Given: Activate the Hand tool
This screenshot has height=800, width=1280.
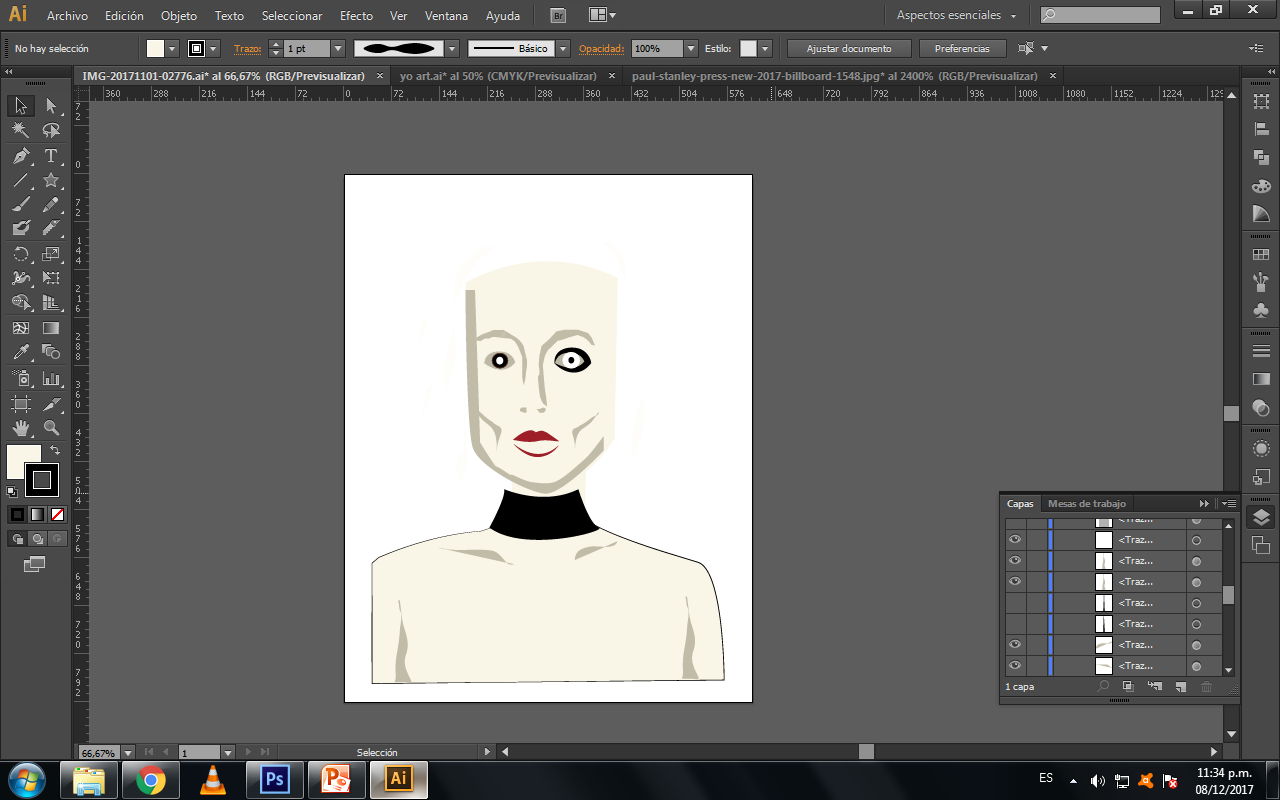Looking at the screenshot, I should point(20,428).
